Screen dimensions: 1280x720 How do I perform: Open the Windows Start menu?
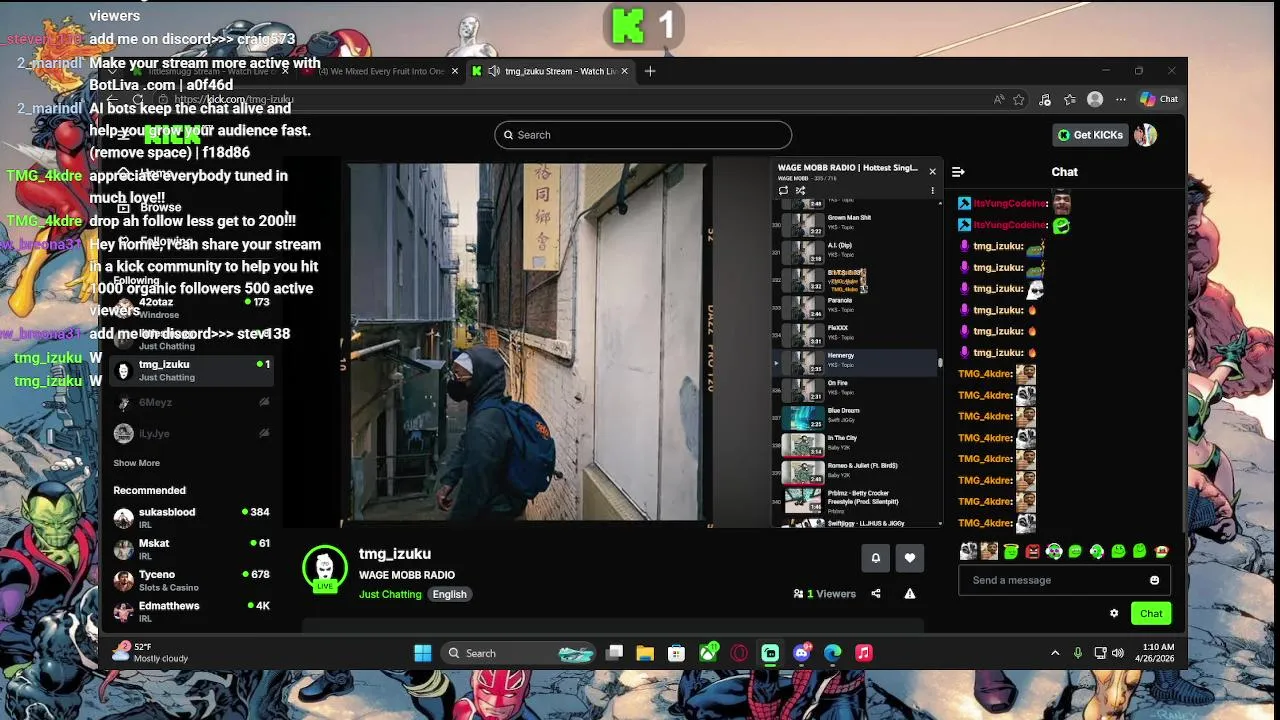pyautogui.click(x=423, y=653)
